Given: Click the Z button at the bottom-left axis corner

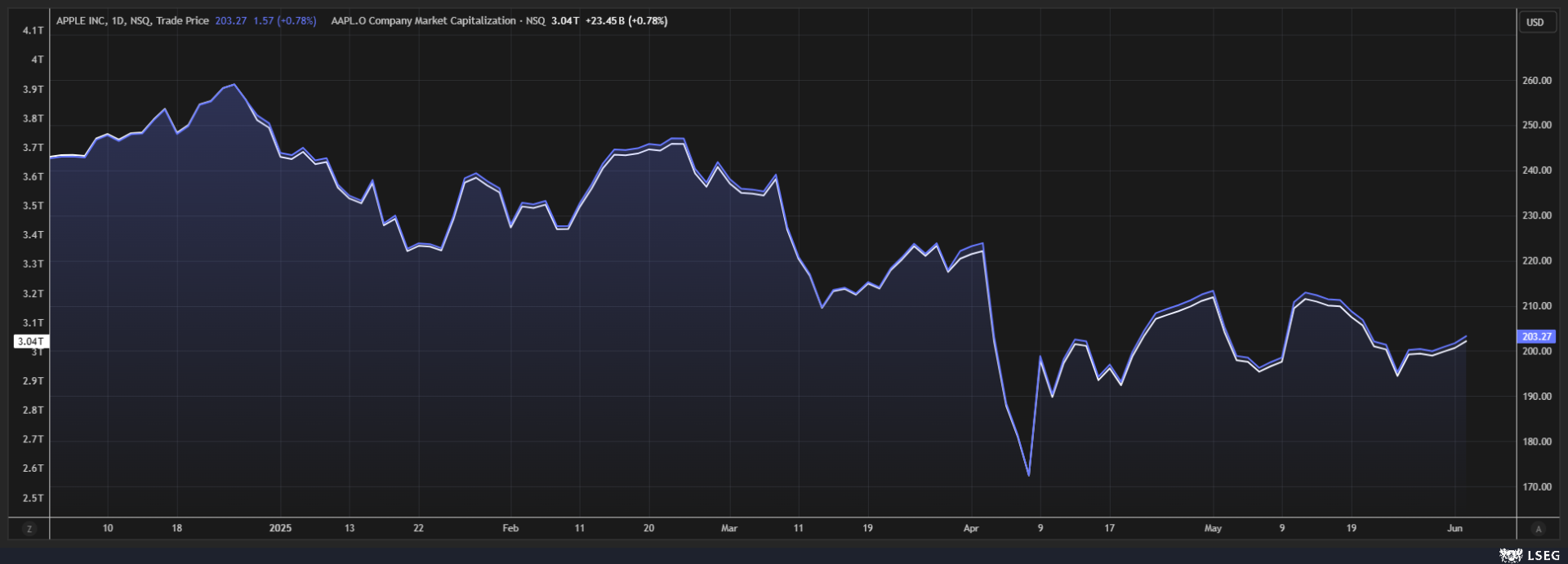Looking at the screenshot, I should pyautogui.click(x=29, y=529).
